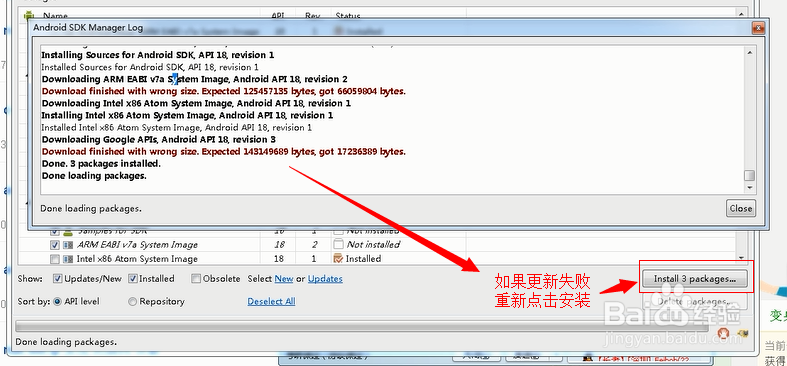Click Install 3 packages button
787x366 pixels.
pos(695,279)
